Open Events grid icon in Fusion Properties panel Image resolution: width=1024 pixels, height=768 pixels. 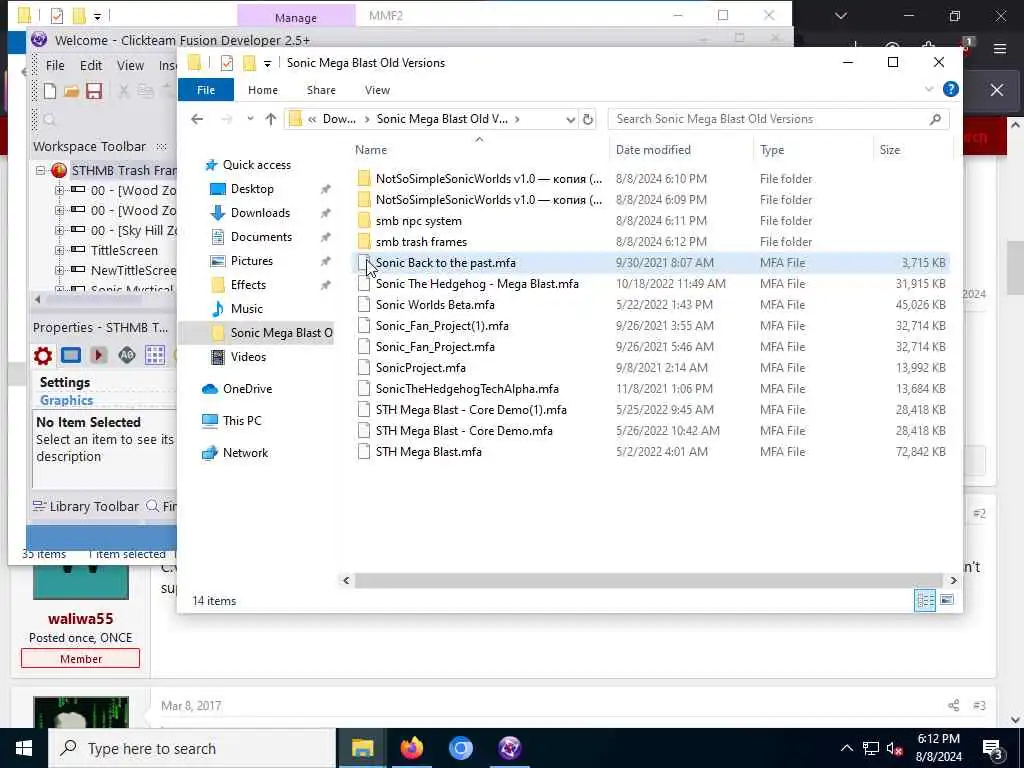point(155,355)
